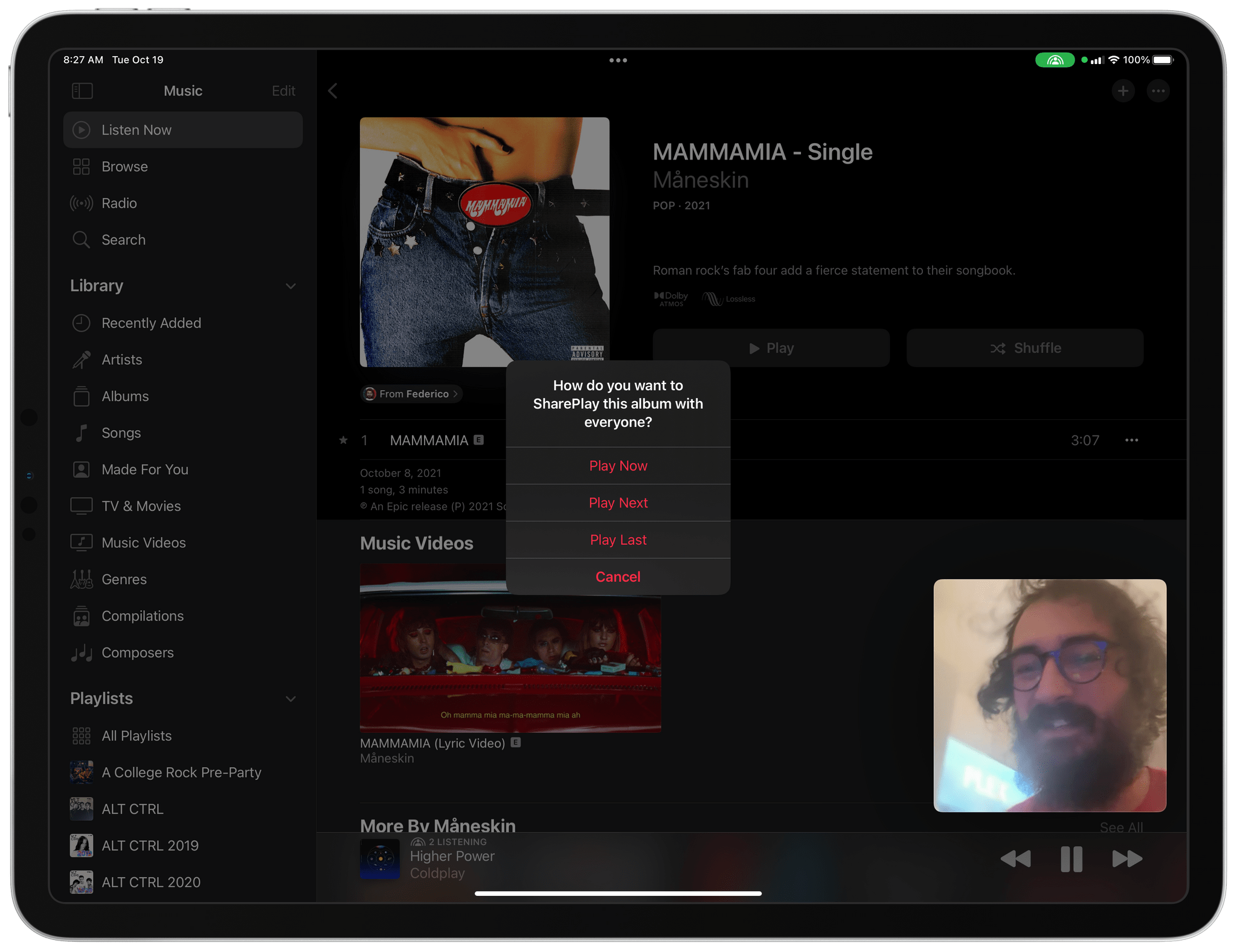The height and width of the screenshot is (952, 1237).
Task: Open the ALT CTRL 2019 playlist
Action: coord(183,846)
